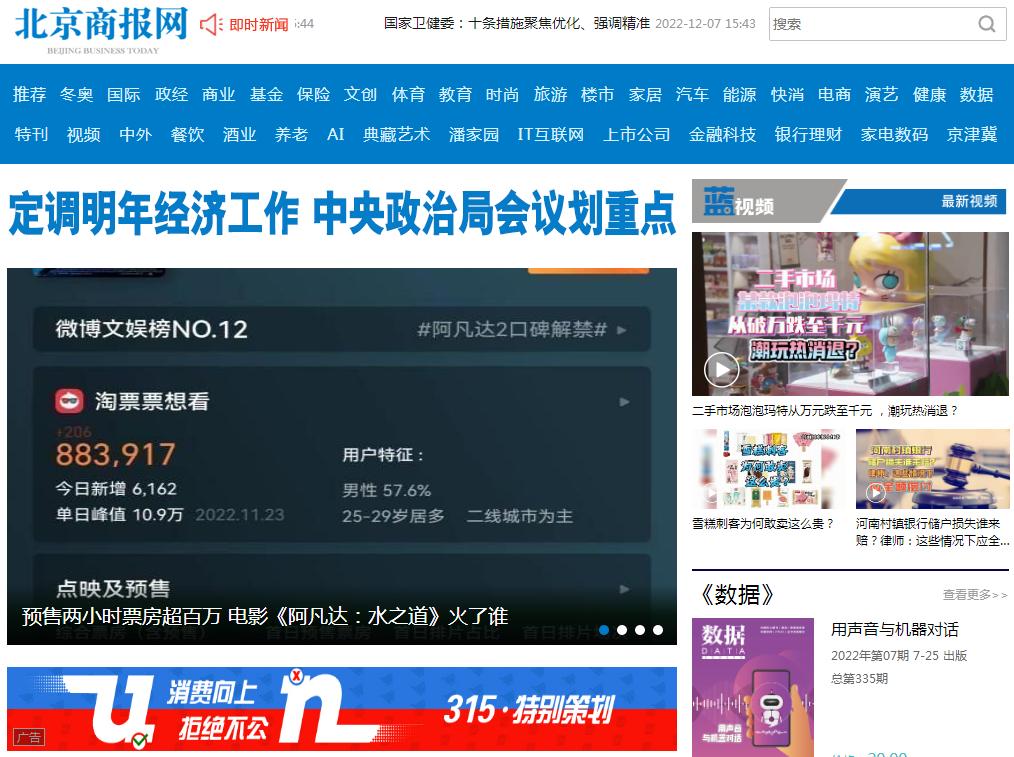1014x757 pixels.
Task: Go to 典藏艺术 section
Action: pos(396,134)
